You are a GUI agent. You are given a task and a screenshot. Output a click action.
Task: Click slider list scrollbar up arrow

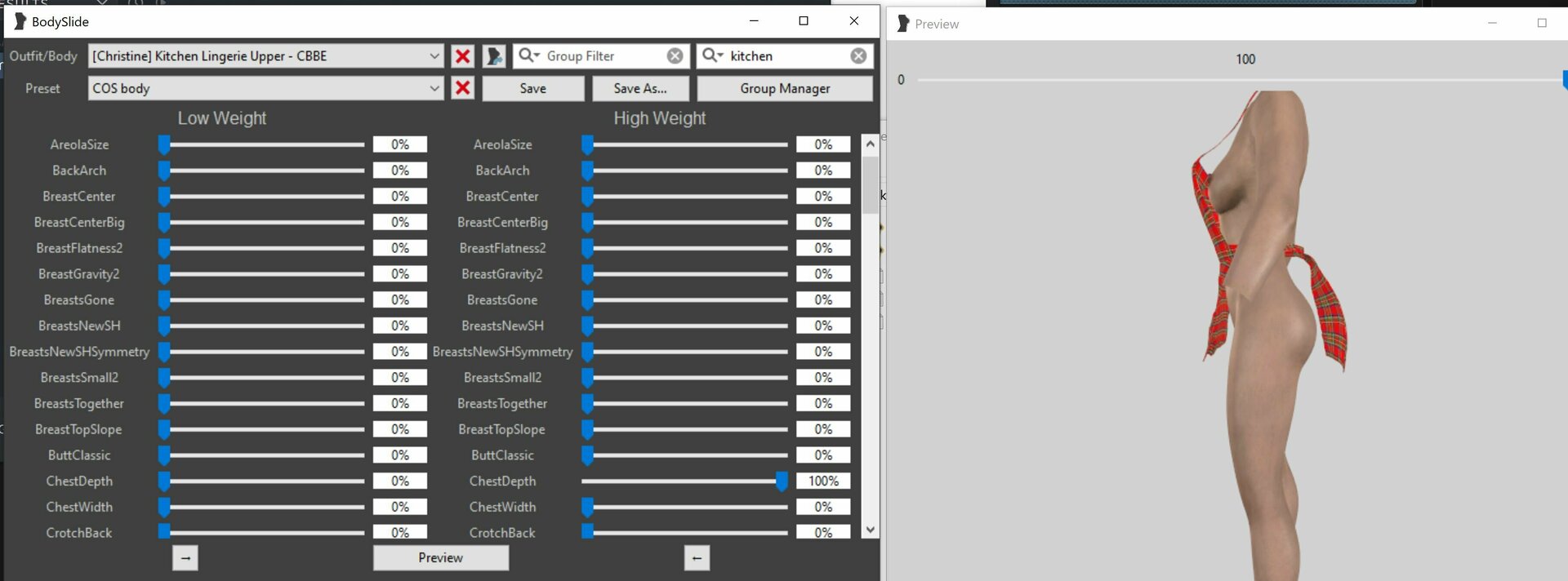point(870,144)
